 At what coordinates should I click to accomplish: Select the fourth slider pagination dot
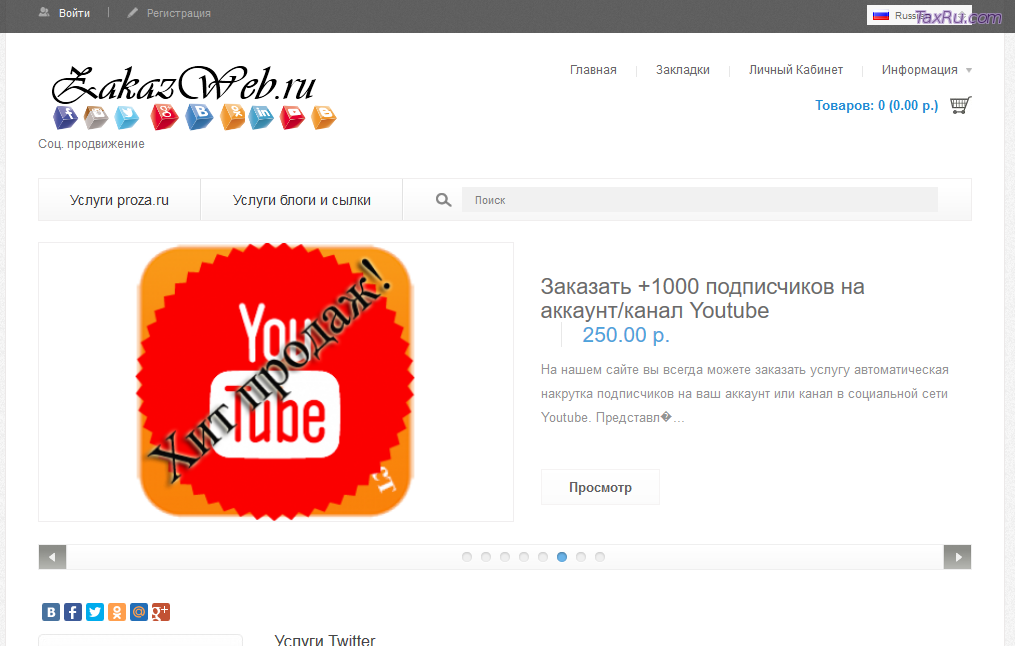pyautogui.click(x=524, y=557)
